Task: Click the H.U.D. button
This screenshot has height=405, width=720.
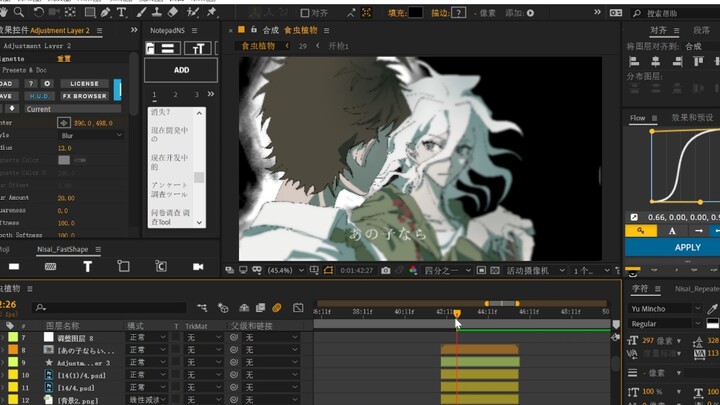Action: [x=39, y=96]
